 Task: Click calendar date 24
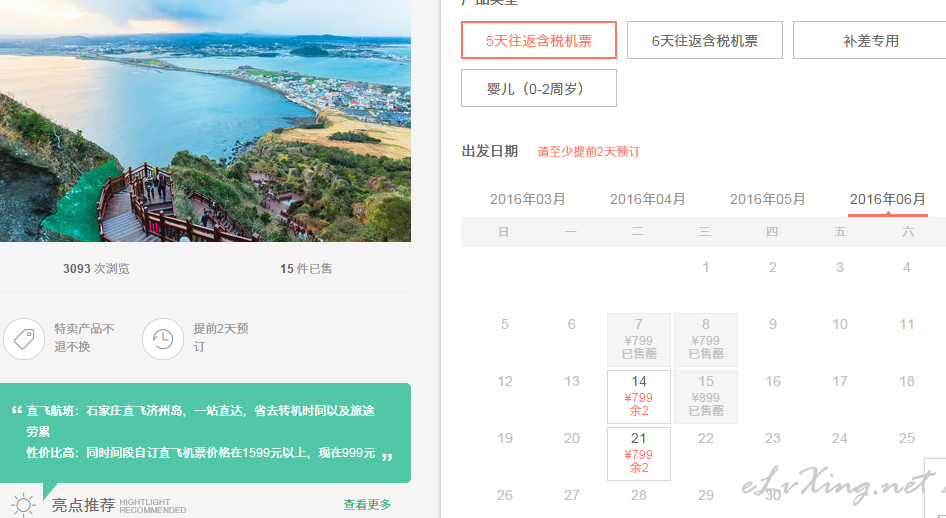click(840, 438)
